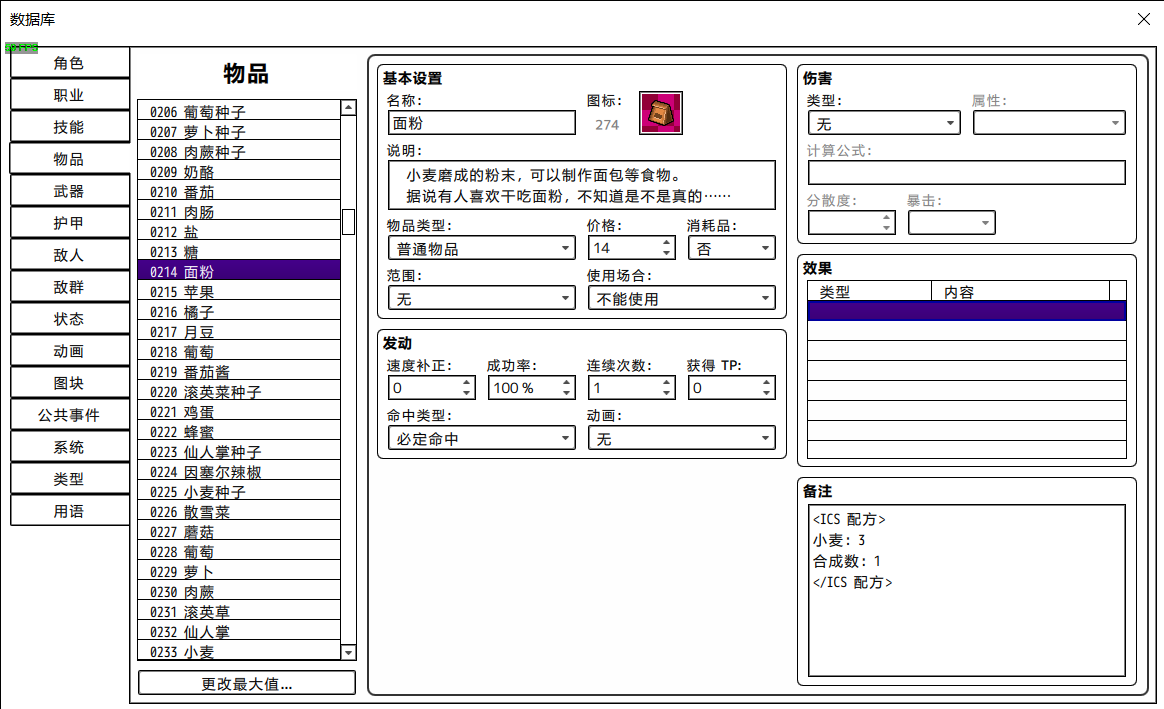1164x709 pixels.
Task: Select item 0207 萝卜种子
Action: [239, 131]
